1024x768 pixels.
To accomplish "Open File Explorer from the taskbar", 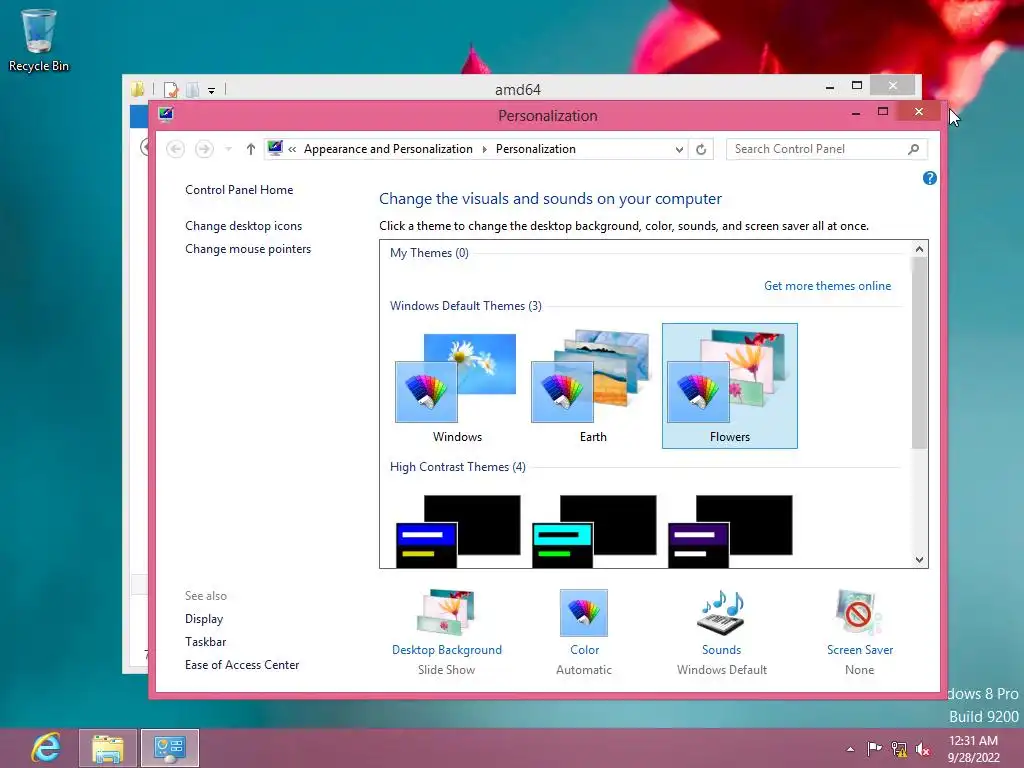I will tap(108, 748).
